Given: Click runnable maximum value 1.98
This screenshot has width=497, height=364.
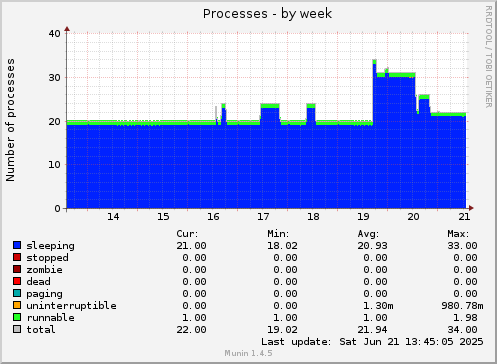Looking at the screenshot, I should pyautogui.click(x=465, y=318).
